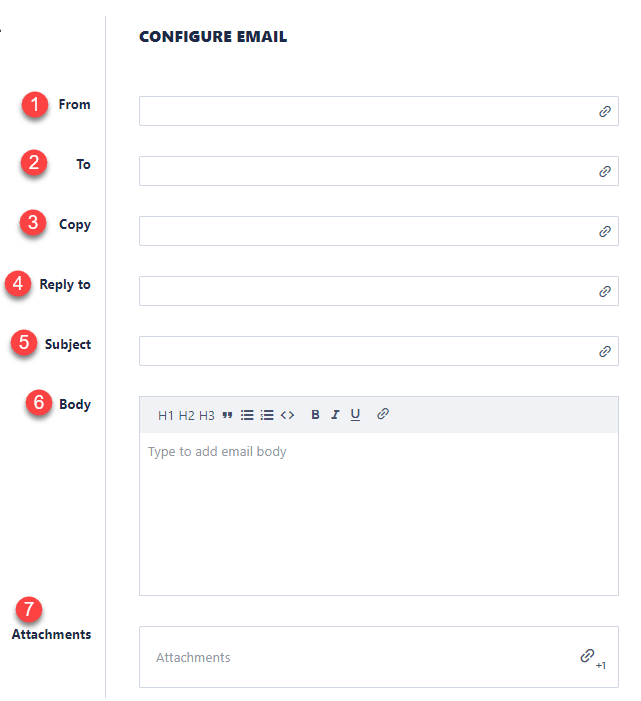Insert a link from body toolbar
Viewport: 641px width, 701px height.
[x=383, y=414]
